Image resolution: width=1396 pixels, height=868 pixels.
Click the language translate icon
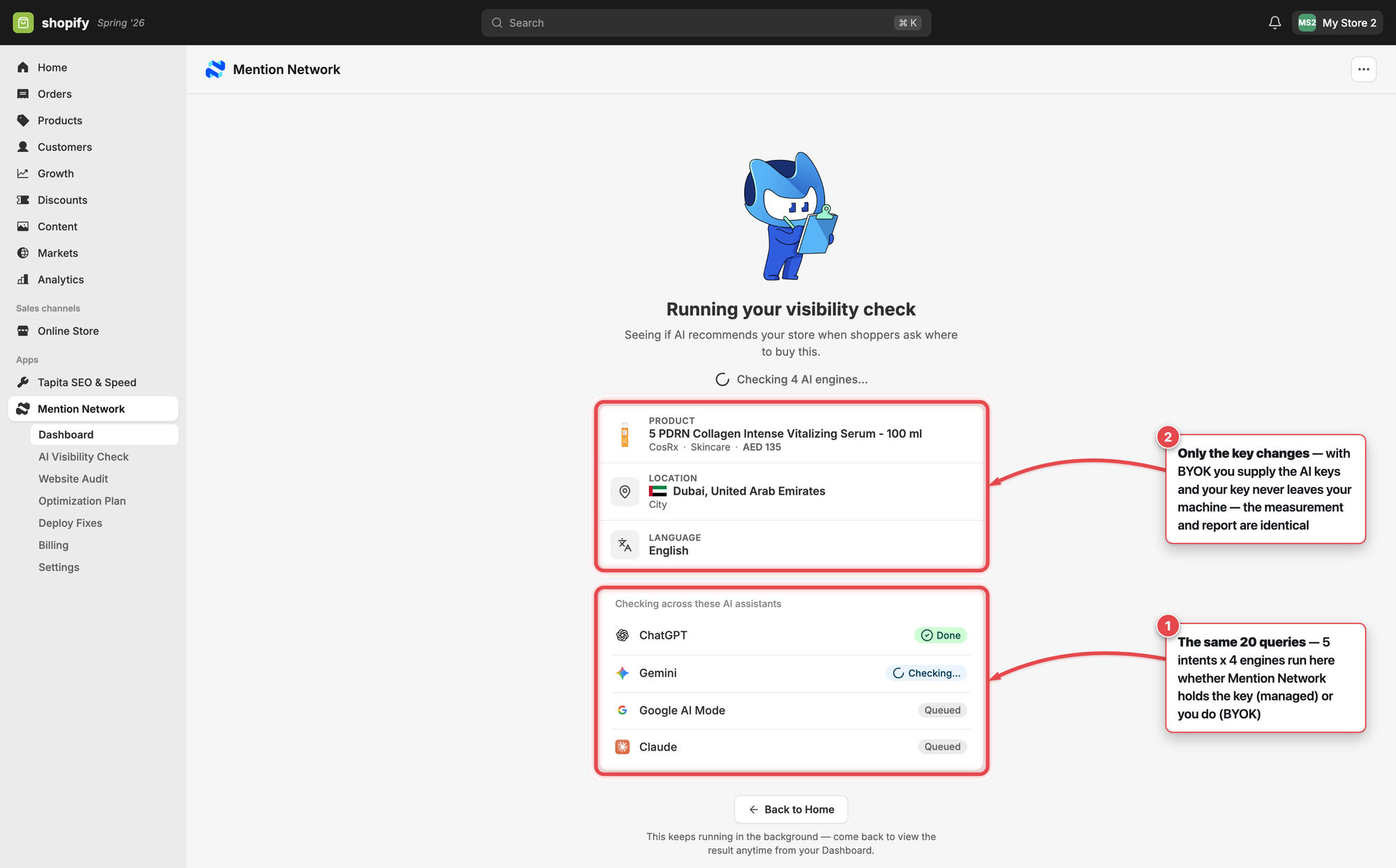coord(625,545)
